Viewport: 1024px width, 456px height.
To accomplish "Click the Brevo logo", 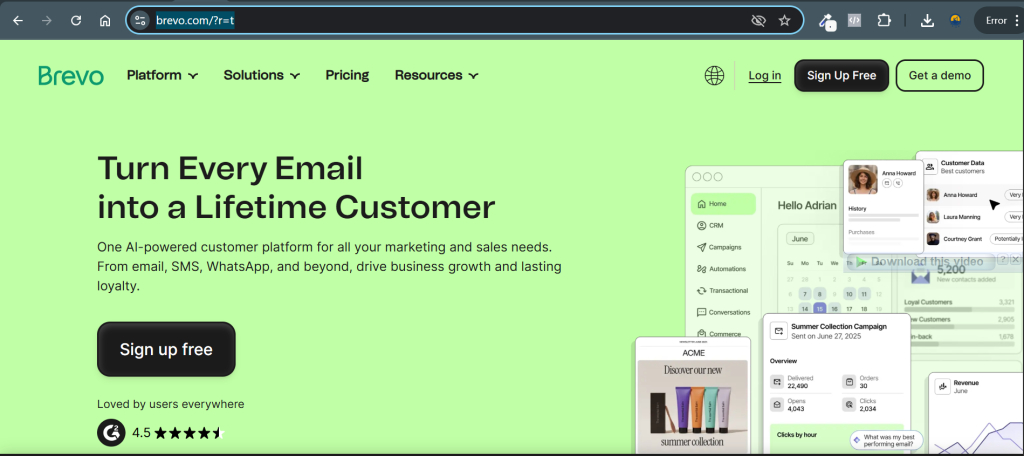I will click(71, 76).
